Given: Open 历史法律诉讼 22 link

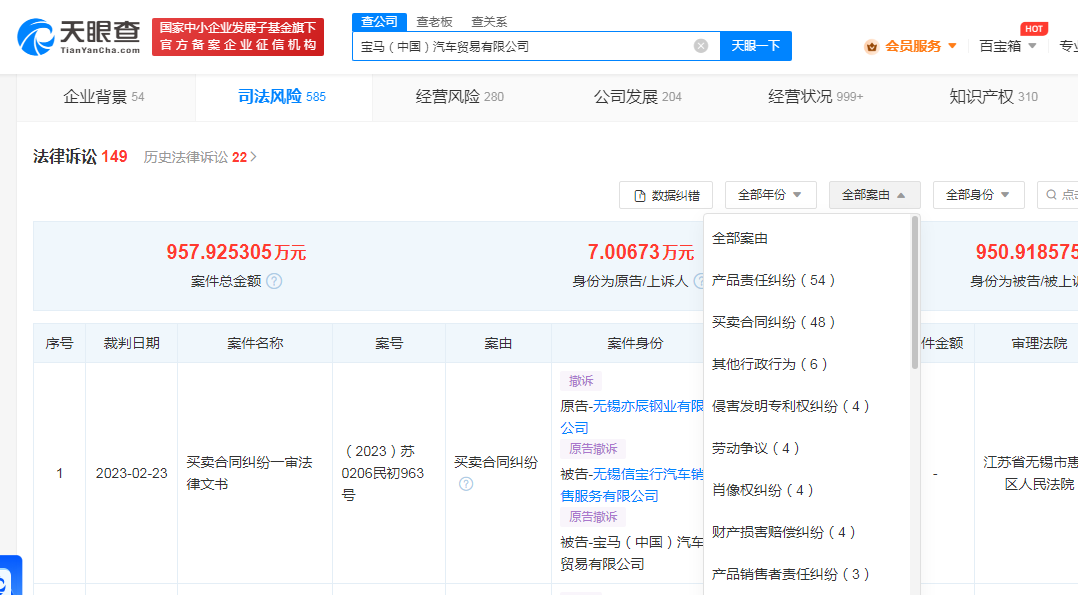Looking at the screenshot, I should (x=200, y=157).
